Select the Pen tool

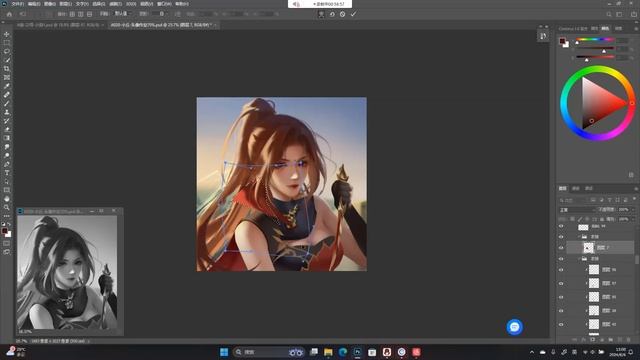[7, 164]
